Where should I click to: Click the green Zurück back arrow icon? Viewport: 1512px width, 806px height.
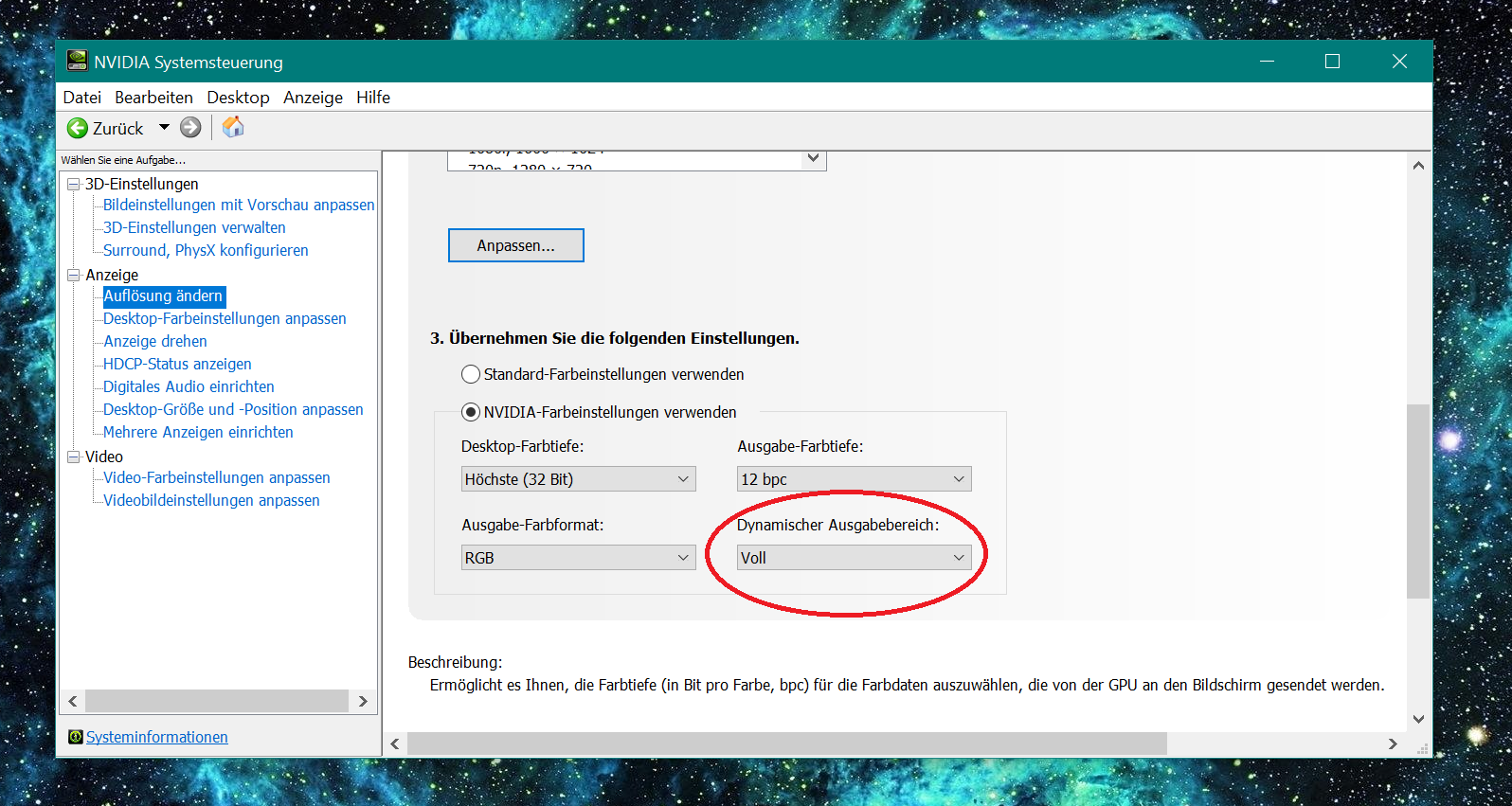pyautogui.click(x=78, y=128)
